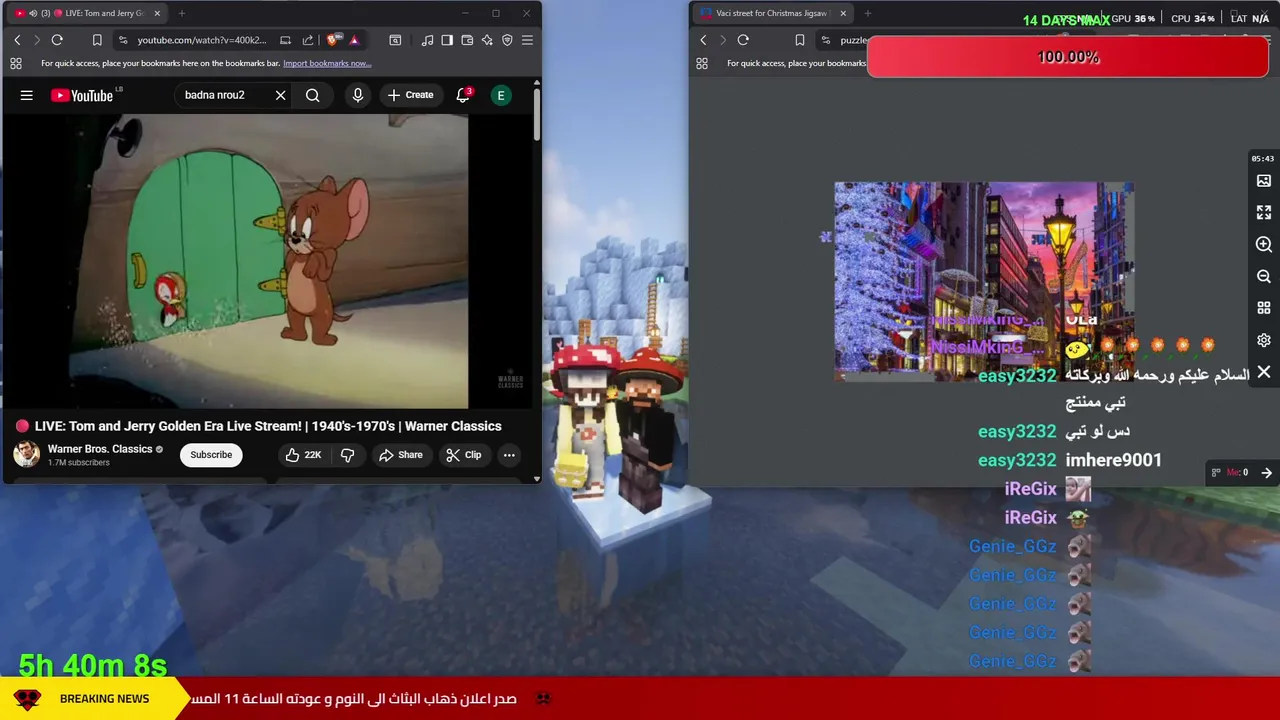Close the Tom and Jerry browser tab
The image size is (1280, 720).
point(157,13)
